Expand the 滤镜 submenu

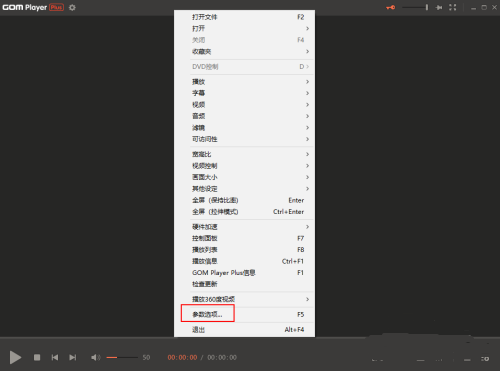244,128
